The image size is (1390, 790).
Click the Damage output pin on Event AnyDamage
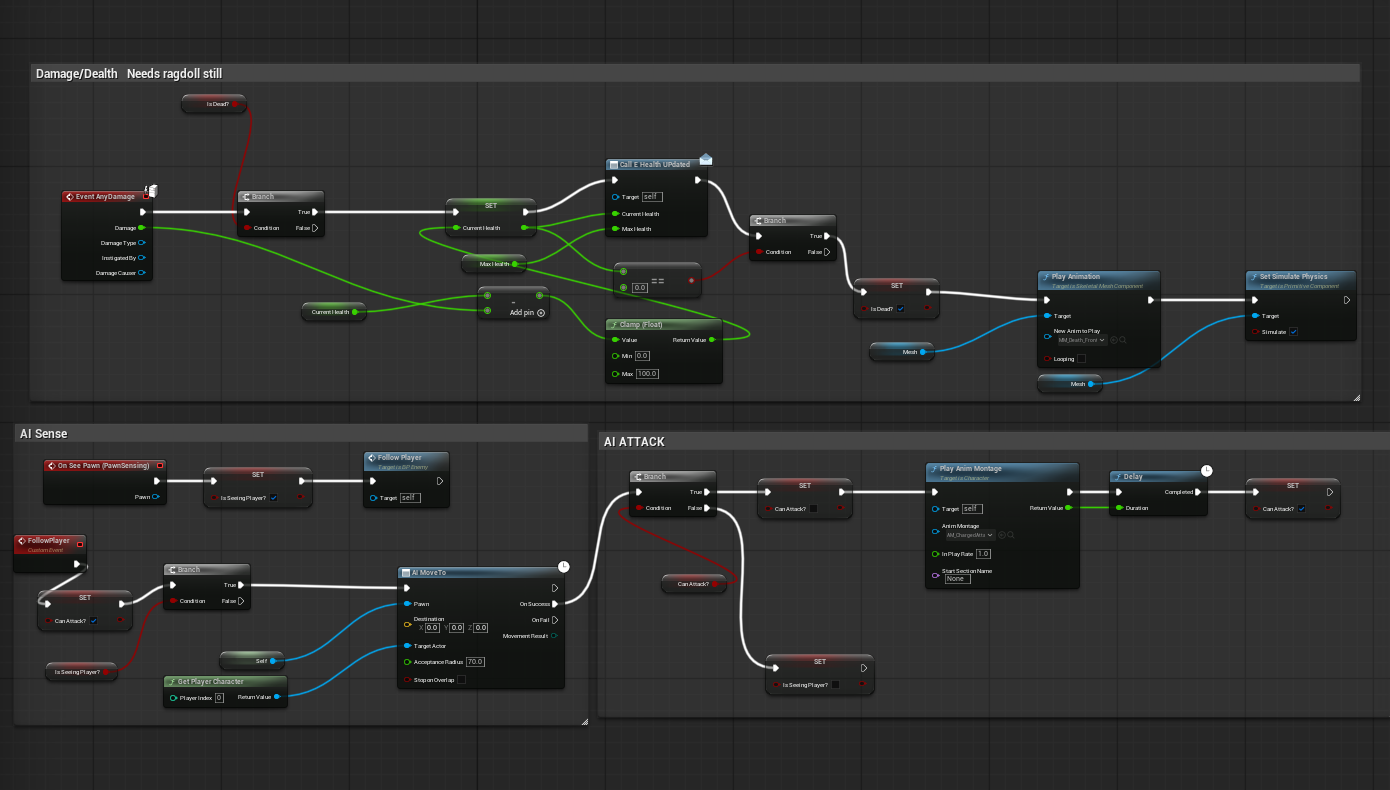click(x=142, y=228)
